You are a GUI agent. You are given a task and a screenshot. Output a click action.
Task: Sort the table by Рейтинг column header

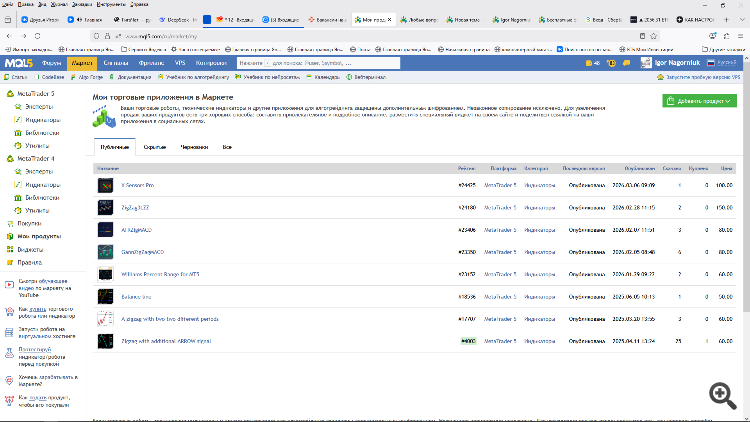(x=466, y=168)
